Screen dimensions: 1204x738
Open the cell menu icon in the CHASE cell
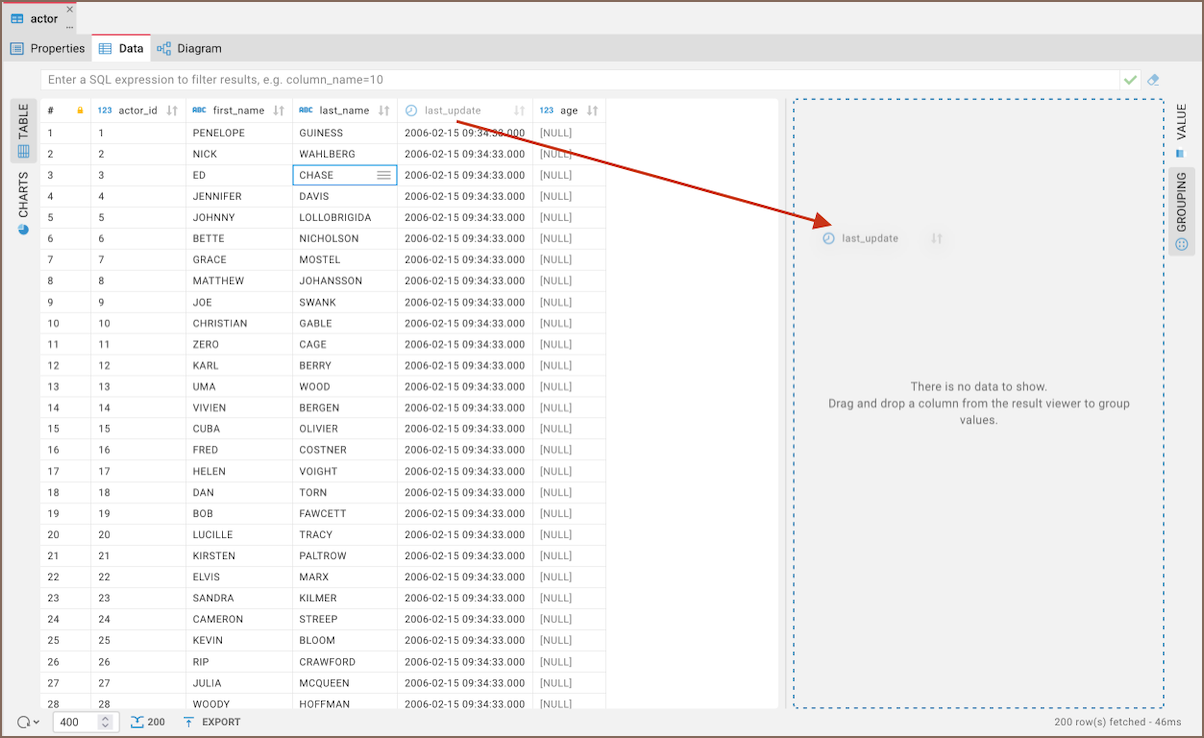coord(384,175)
